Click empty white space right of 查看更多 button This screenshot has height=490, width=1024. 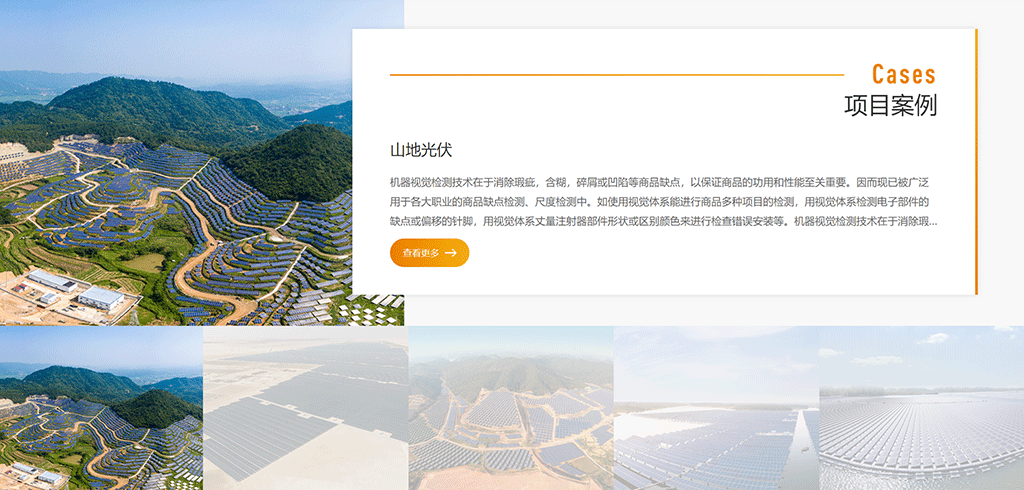(700, 255)
